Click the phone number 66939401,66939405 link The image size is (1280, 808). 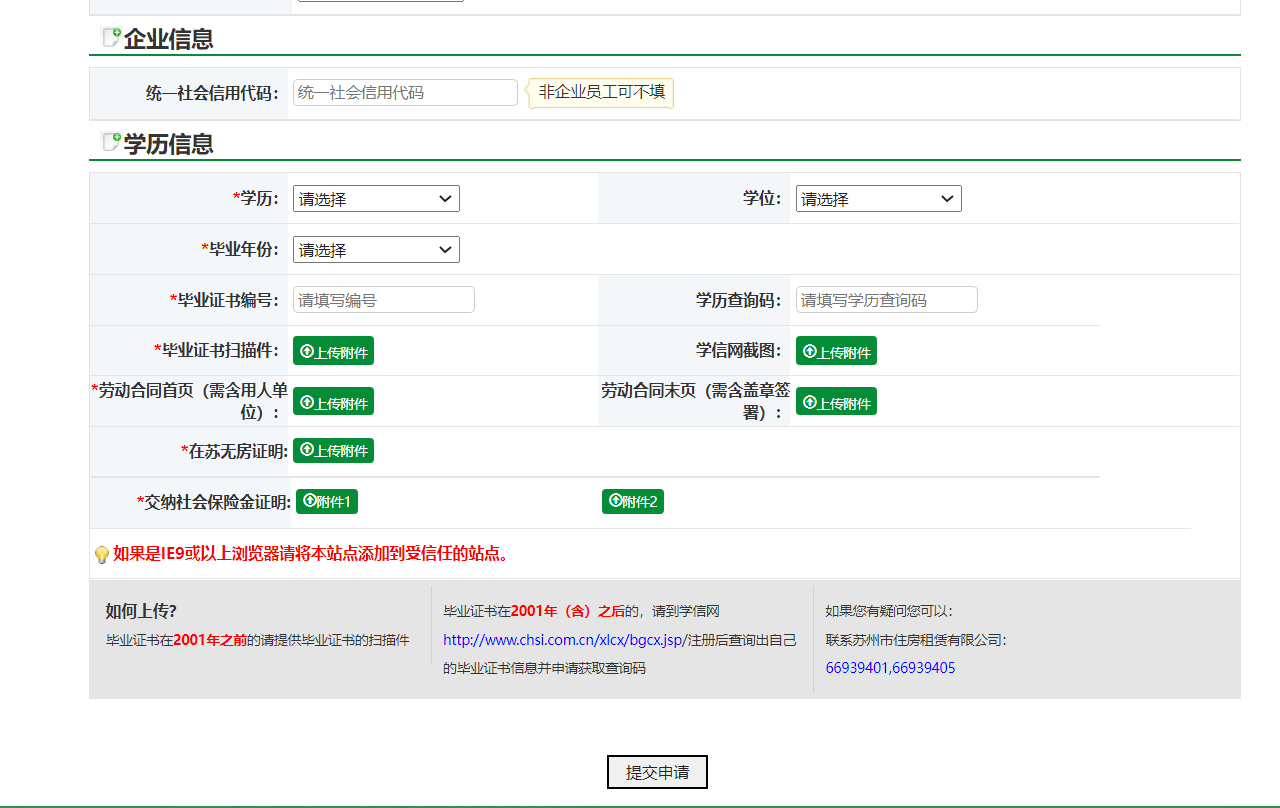tap(890, 668)
